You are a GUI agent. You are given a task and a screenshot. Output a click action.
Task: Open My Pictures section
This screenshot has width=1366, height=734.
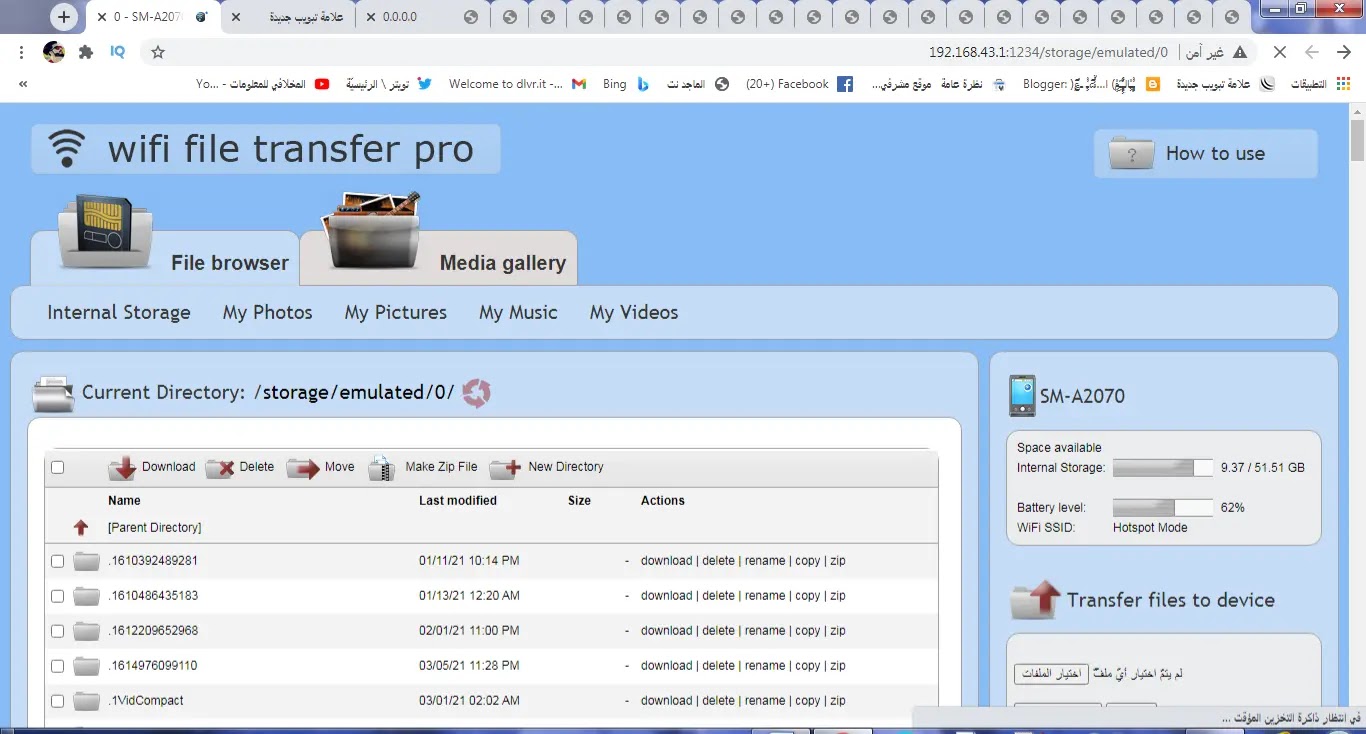[x=396, y=313]
